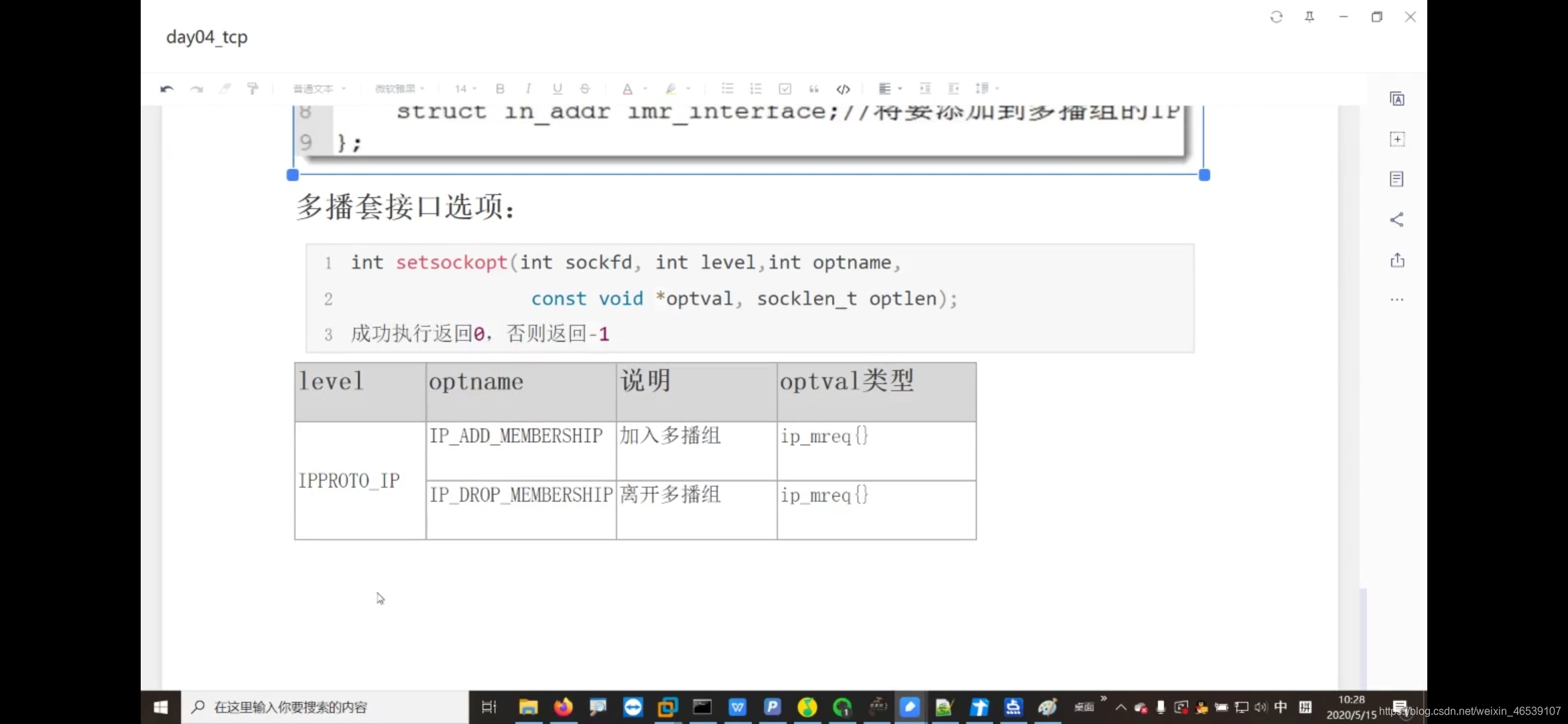
Task: Click the Windows taskbar search box
Action: tap(325, 707)
